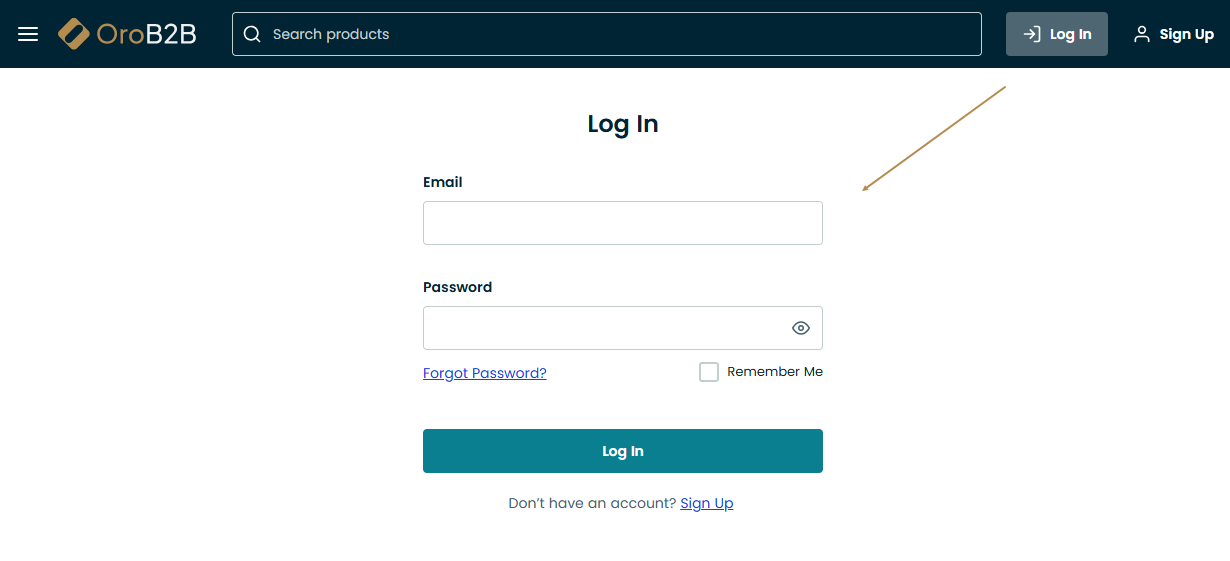Screen dimensions: 1230x561
Task: Click the Sign Up text in header
Action: [1187, 34]
